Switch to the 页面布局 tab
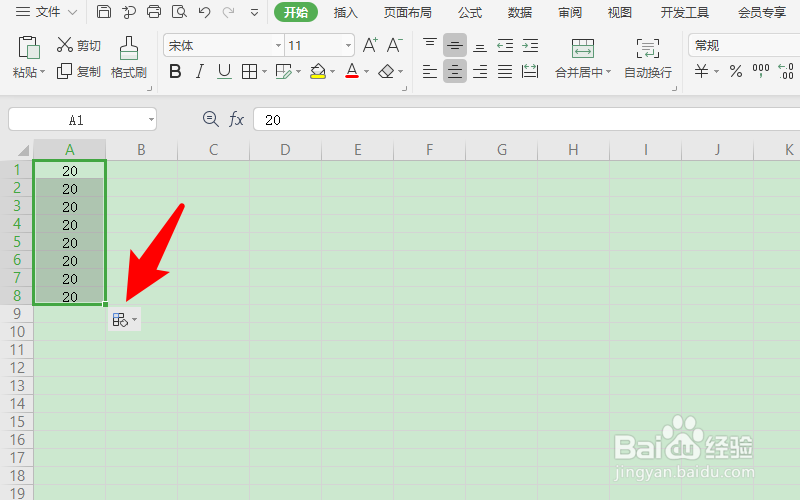Viewport: 800px width, 500px height. coord(408,12)
